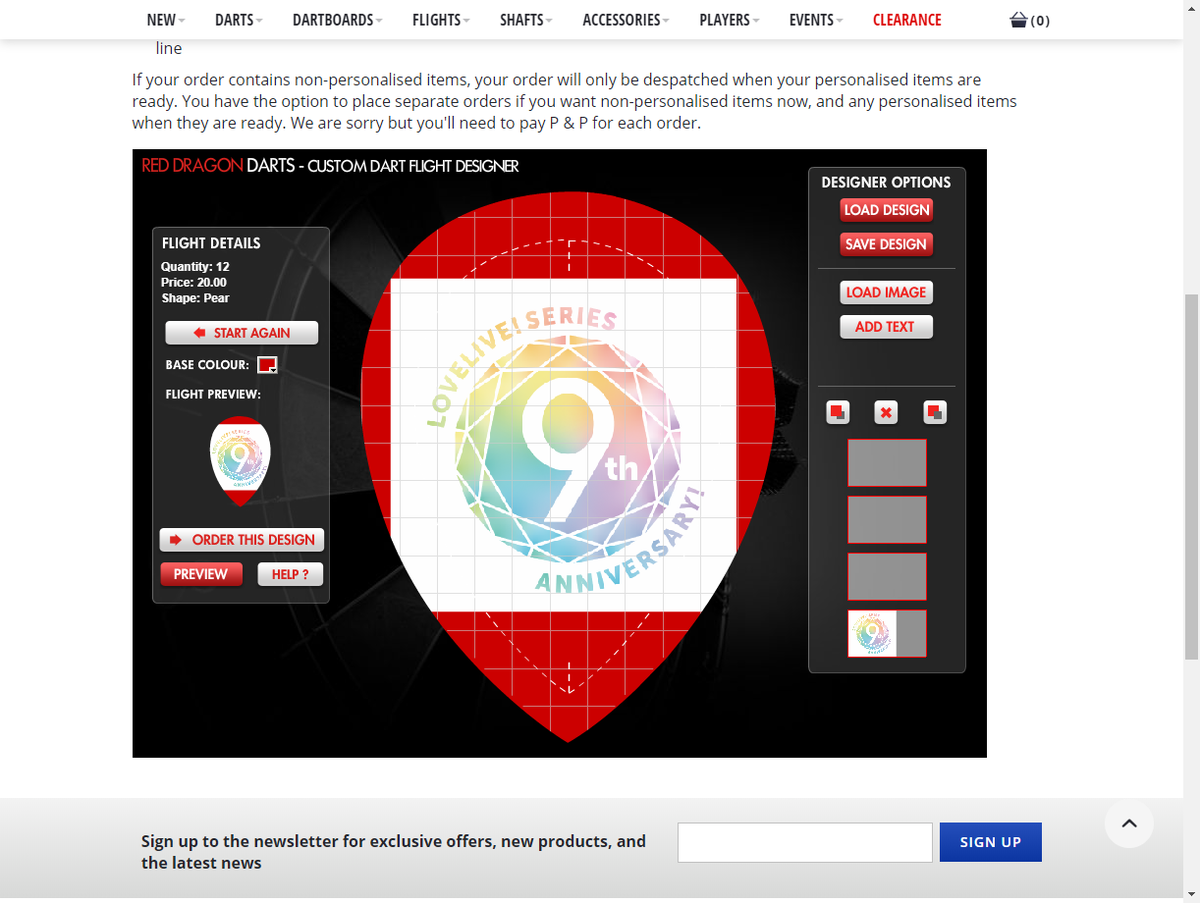Image resolution: width=1200 pixels, height=903 pixels.
Task: Open the BASE COLOUR red swatch picker
Action: [x=267, y=365]
